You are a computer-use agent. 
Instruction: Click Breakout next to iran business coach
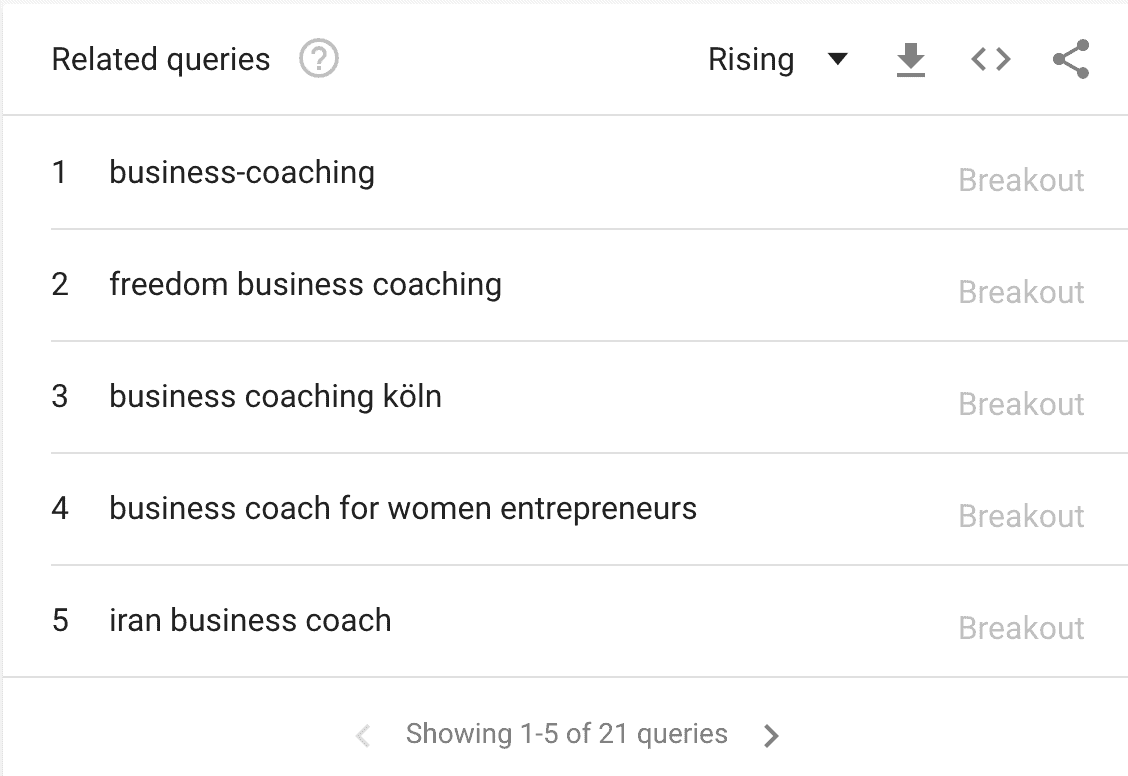click(x=1021, y=628)
